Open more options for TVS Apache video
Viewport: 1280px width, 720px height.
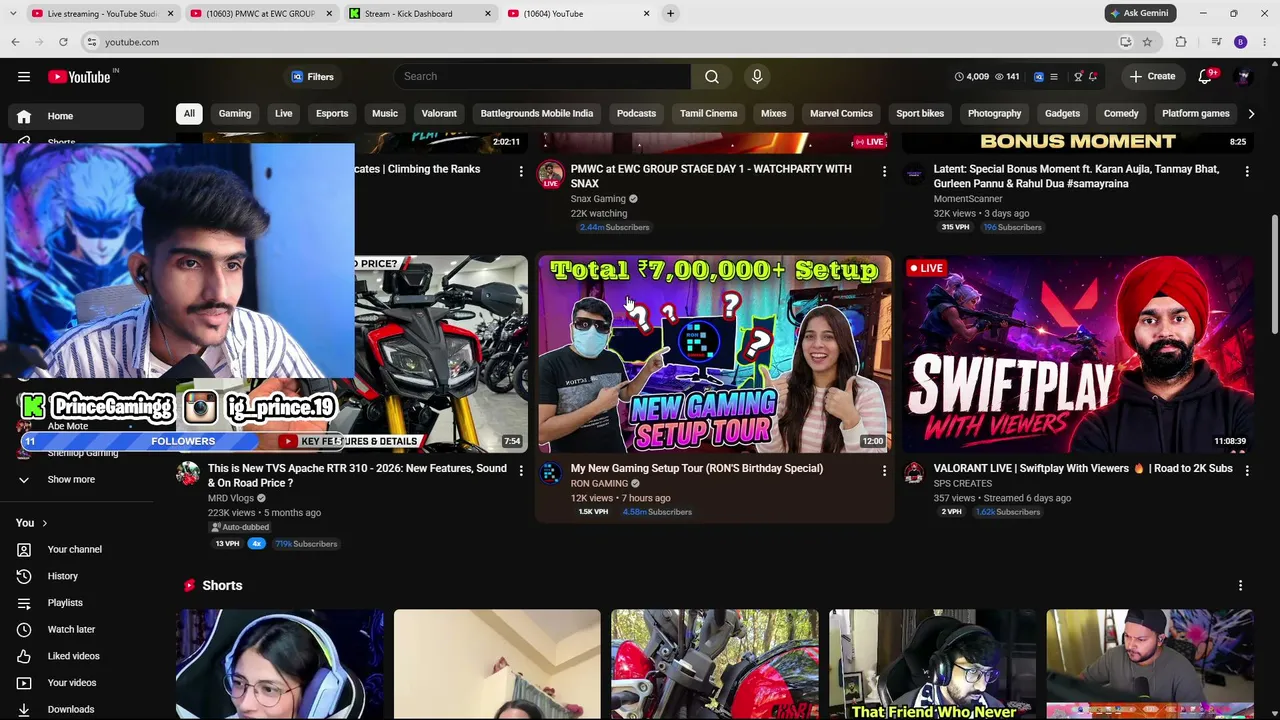point(521,470)
